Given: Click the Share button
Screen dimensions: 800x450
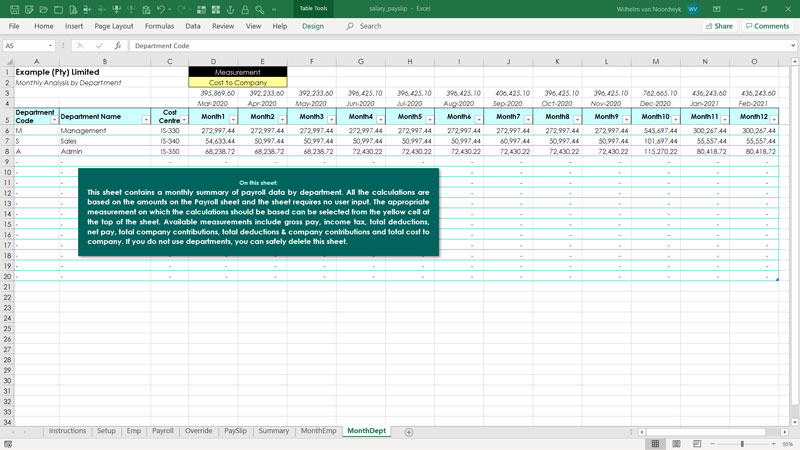Looking at the screenshot, I should click(x=719, y=26).
